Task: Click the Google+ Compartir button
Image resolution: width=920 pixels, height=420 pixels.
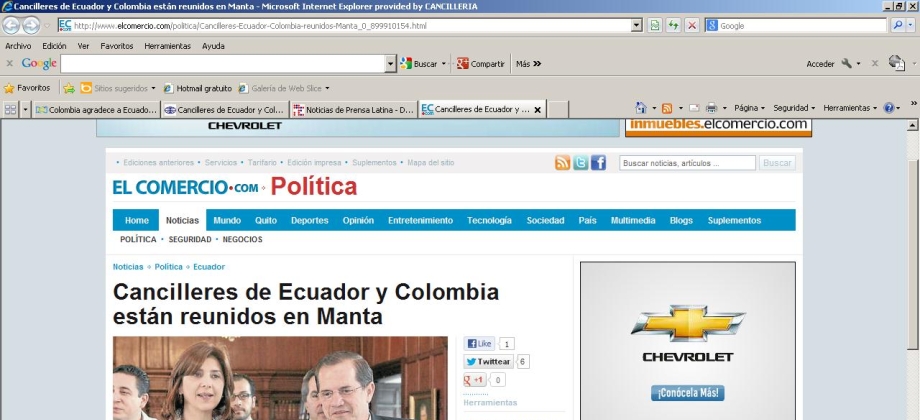Action: (x=481, y=63)
